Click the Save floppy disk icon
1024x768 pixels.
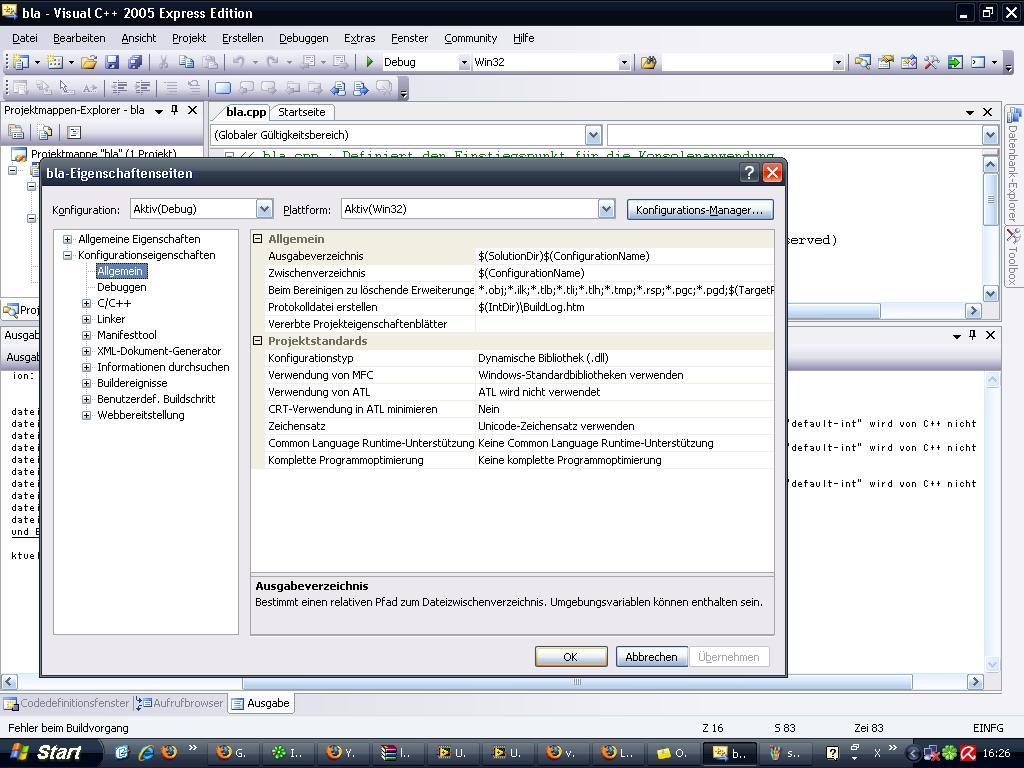[113, 62]
